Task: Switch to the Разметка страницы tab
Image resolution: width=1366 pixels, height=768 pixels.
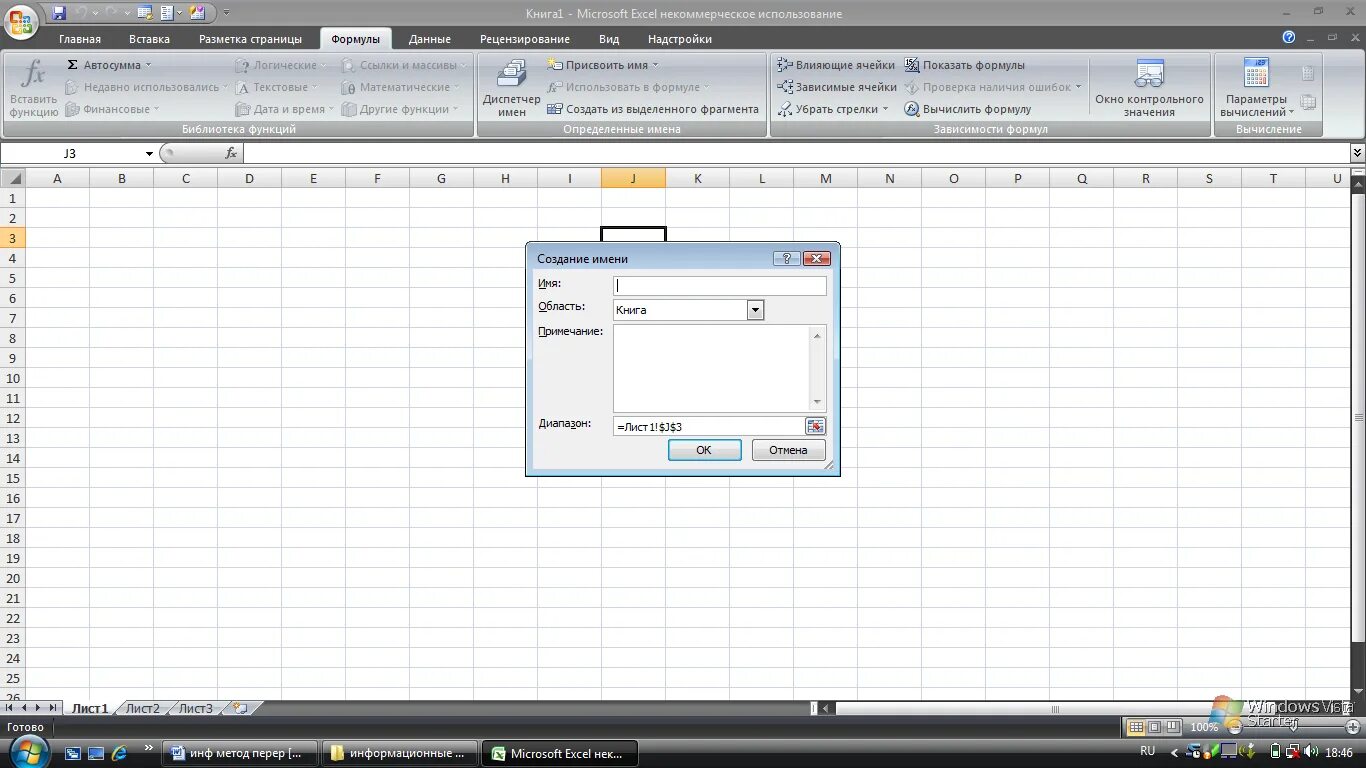Action: click(250, 39)
